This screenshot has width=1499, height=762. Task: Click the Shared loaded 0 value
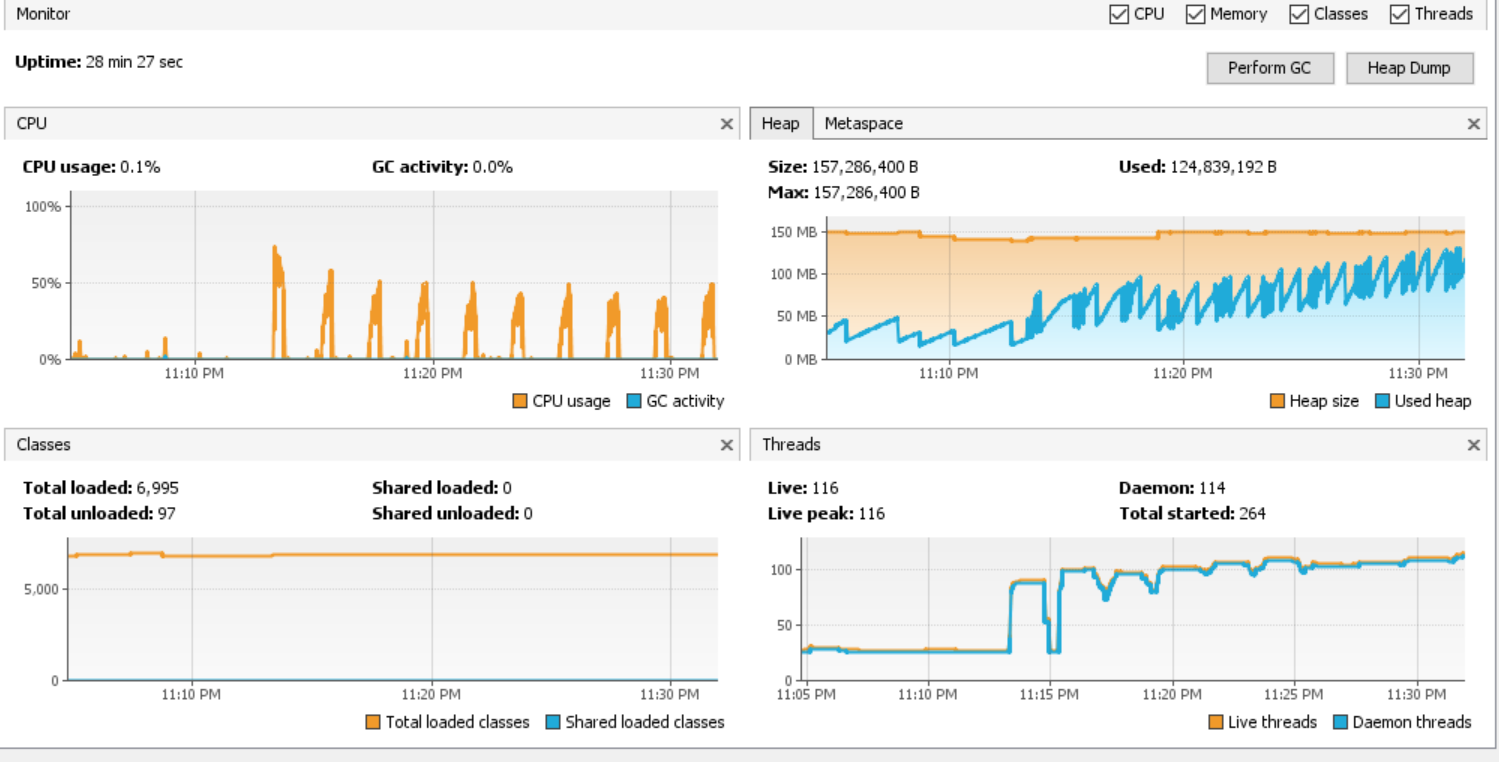point(507,488)
